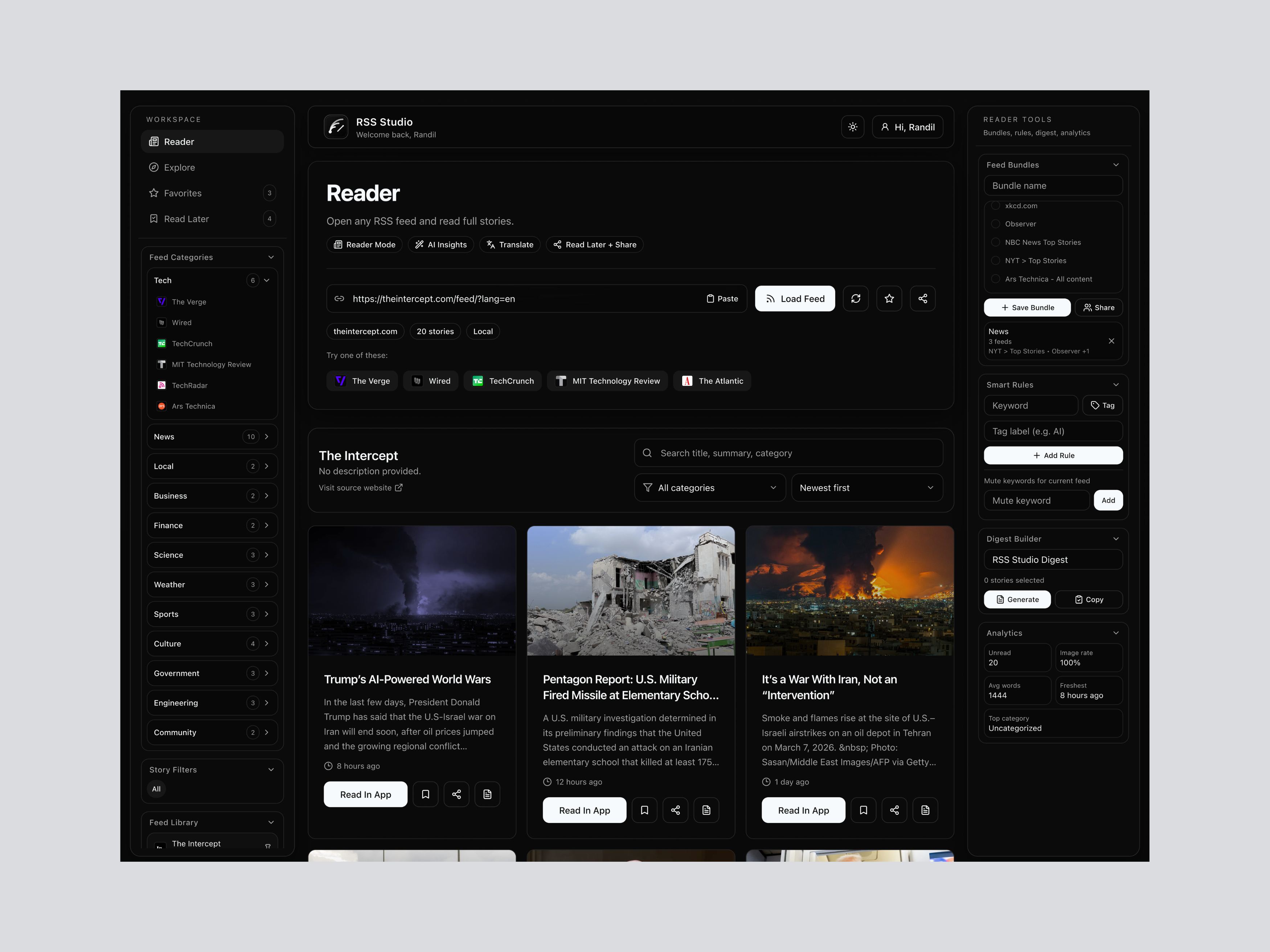Open the Newest first sort dropdown

click(867, 488)
